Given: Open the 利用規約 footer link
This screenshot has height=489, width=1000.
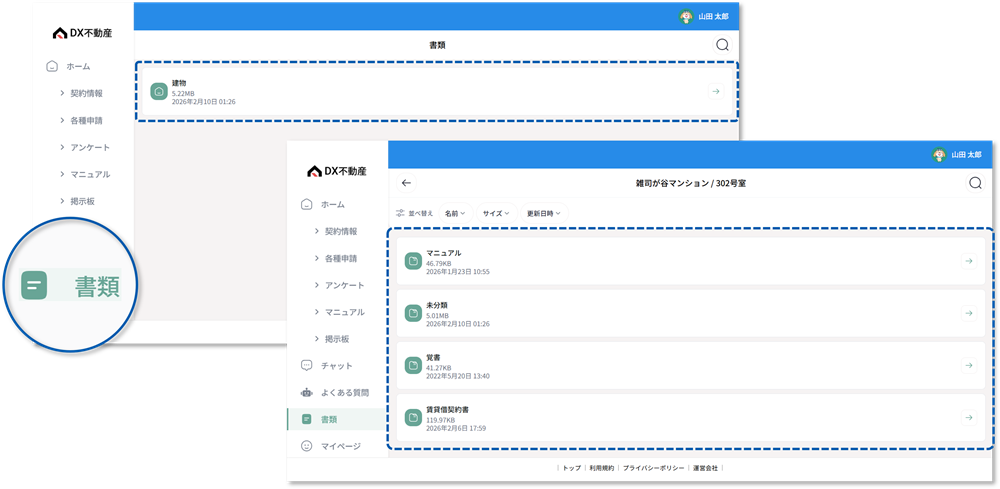Looking at the screenshot, I should tap(601, 468).
